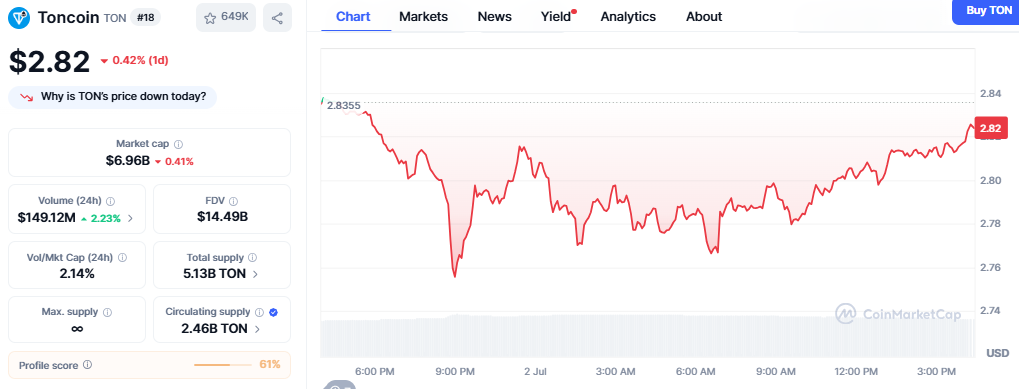Open the share icon button

[277, 18]
